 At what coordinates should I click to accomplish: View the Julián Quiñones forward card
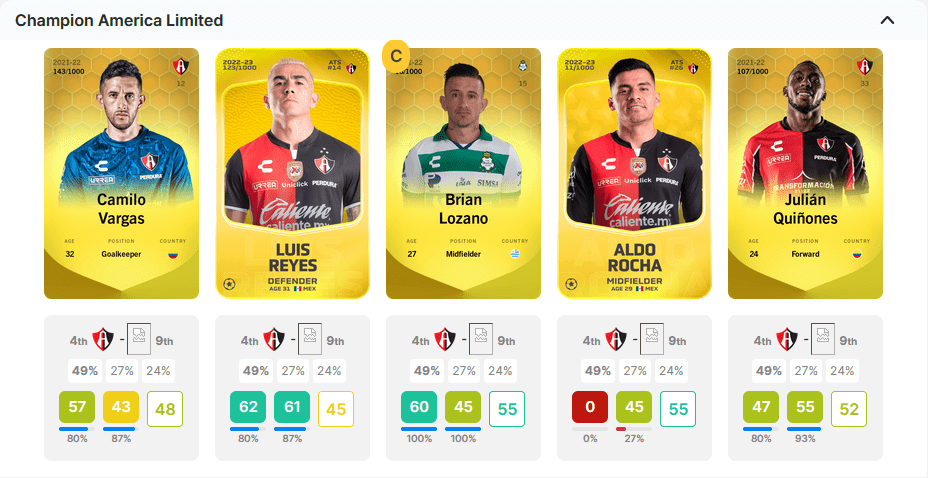805,173
